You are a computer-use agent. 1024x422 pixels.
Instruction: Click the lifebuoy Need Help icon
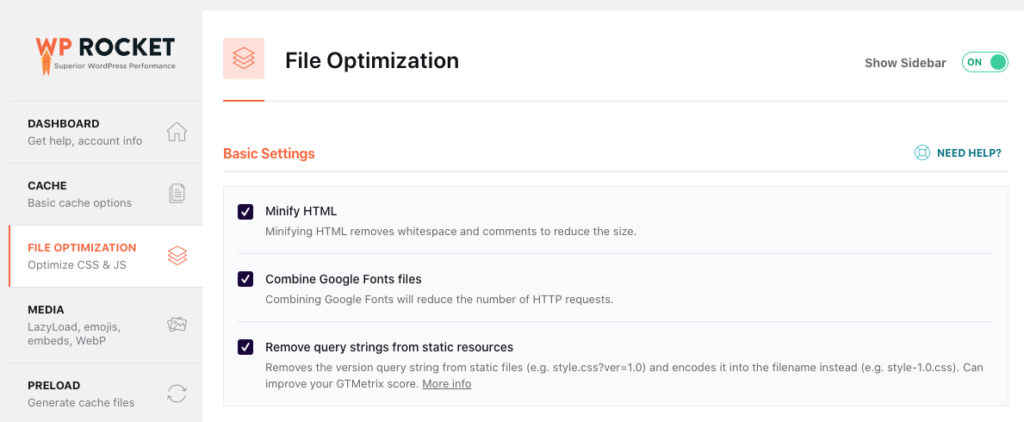tap(922, 153)
